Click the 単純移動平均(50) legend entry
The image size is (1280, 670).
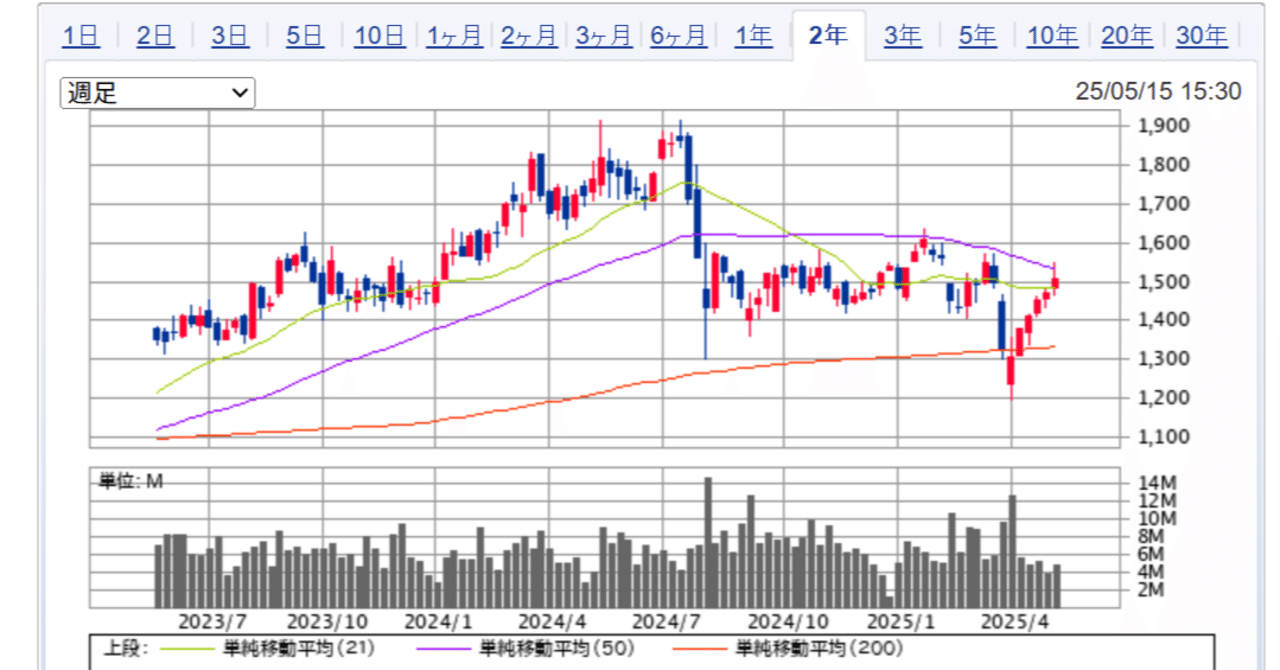[558, 649]
